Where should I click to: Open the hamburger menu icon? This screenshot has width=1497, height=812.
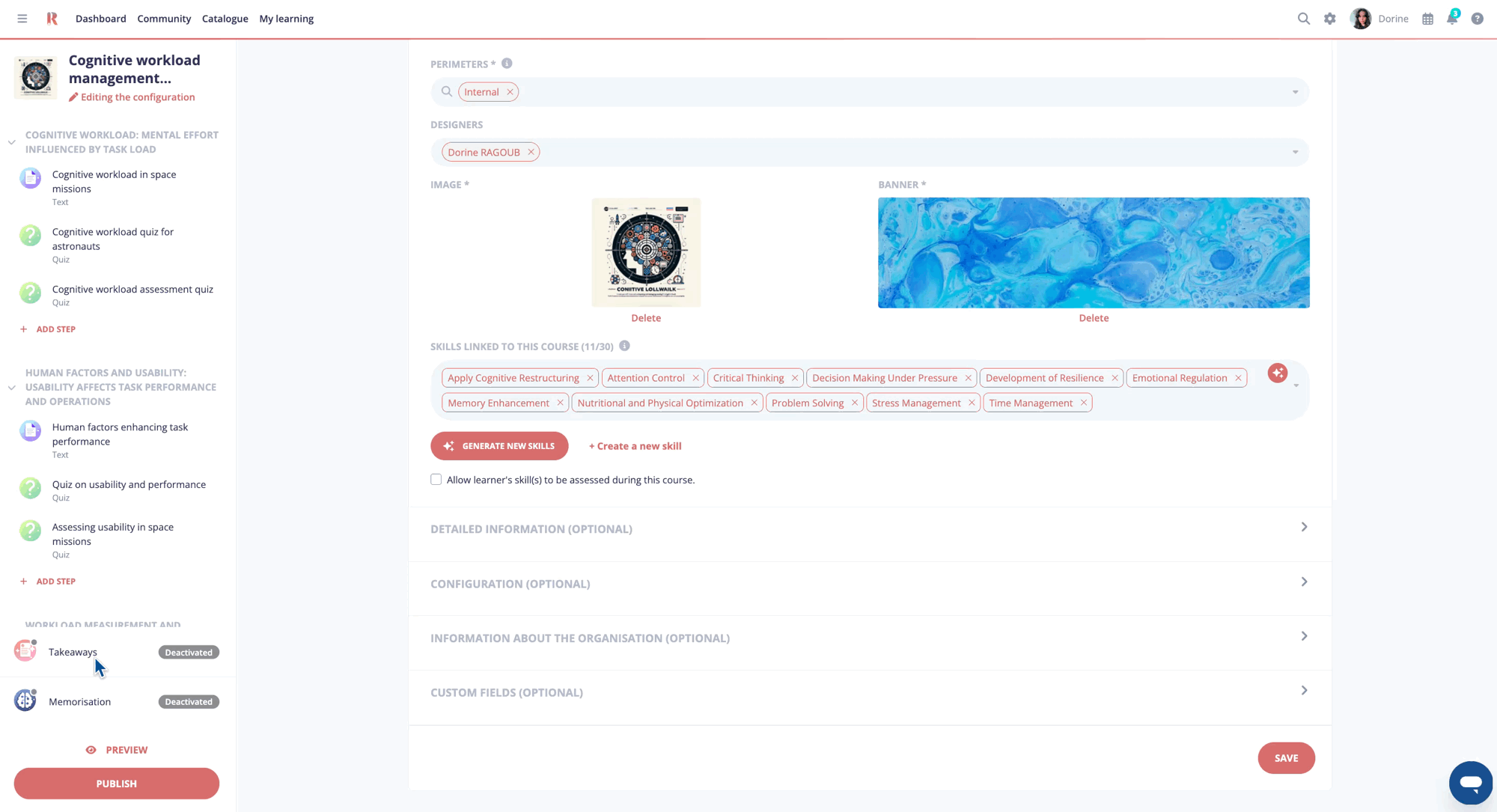(x=22, y=19)
